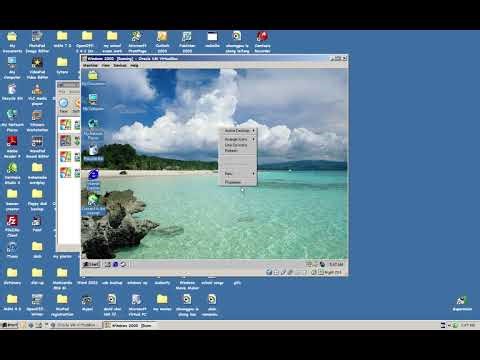
Task: Click guest Show Desktop quick launch icon
Action: coord(108,264)
